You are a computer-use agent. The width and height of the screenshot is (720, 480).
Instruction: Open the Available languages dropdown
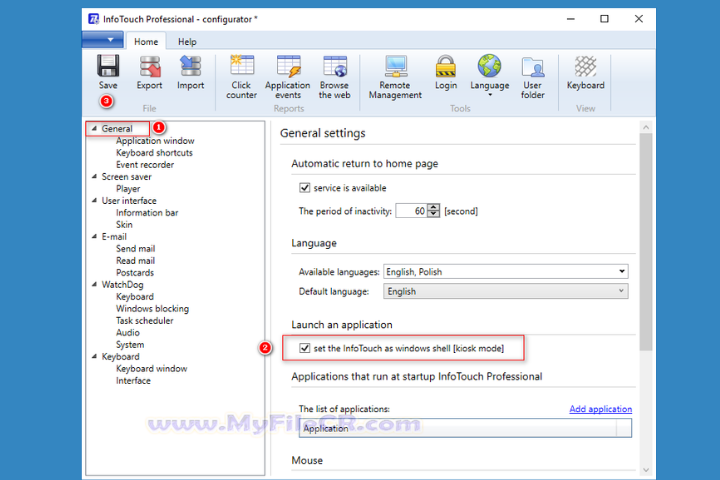[x=506, y=271]
